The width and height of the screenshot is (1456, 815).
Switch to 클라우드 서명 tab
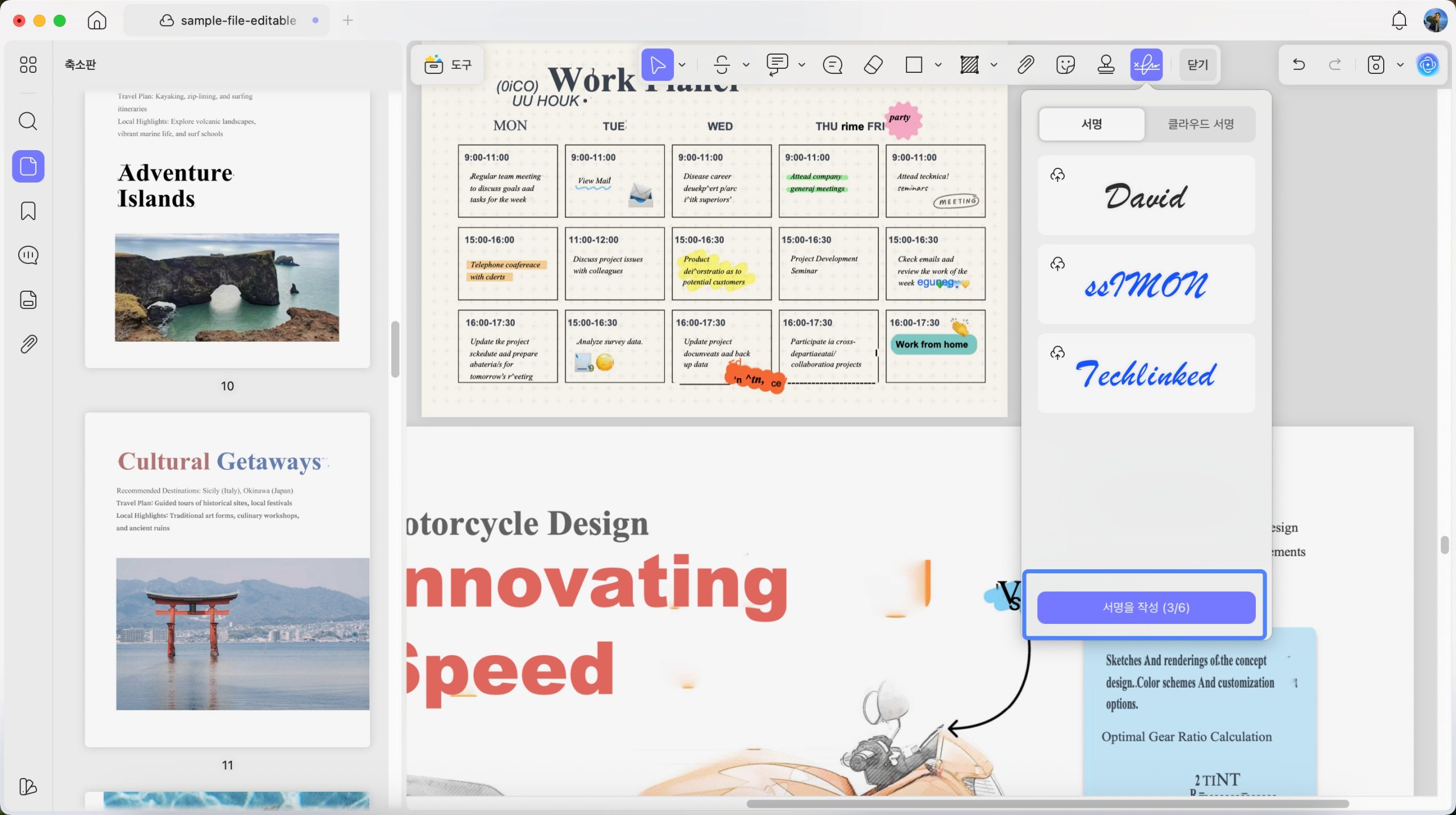(1200, 124)
